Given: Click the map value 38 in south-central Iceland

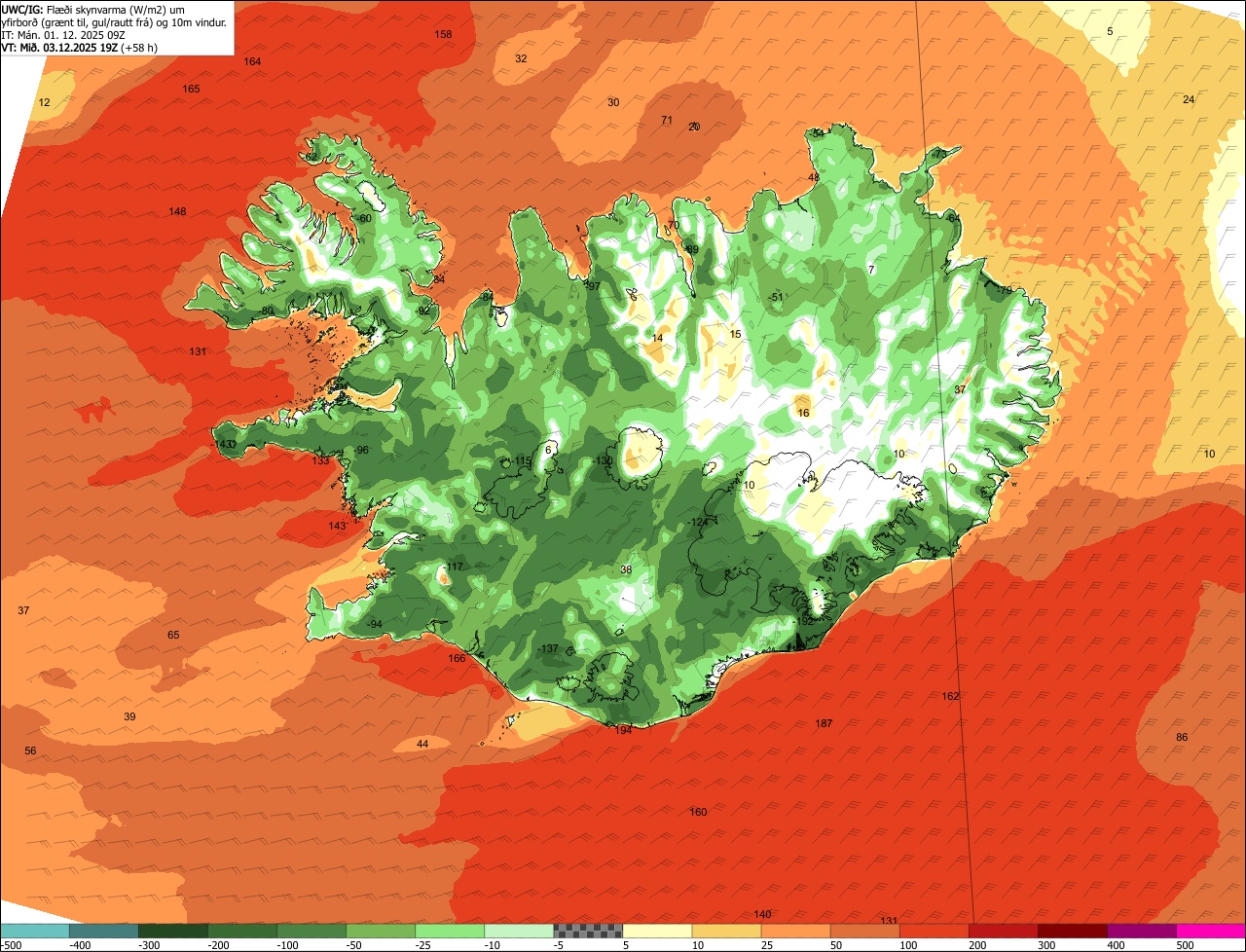Looking at the screenshot, I should [626, 569].
